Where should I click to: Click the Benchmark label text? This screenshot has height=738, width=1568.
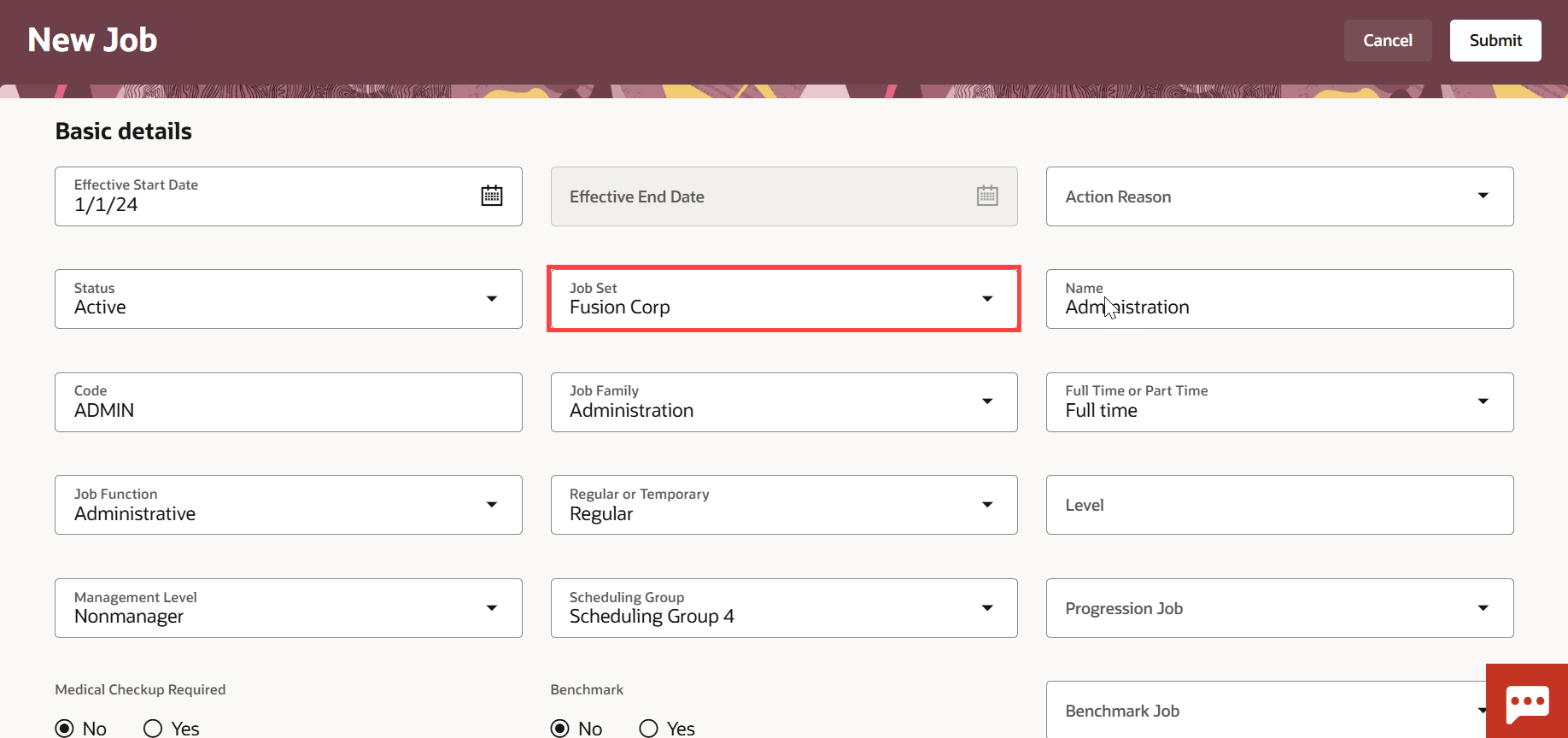click(587, 689)
